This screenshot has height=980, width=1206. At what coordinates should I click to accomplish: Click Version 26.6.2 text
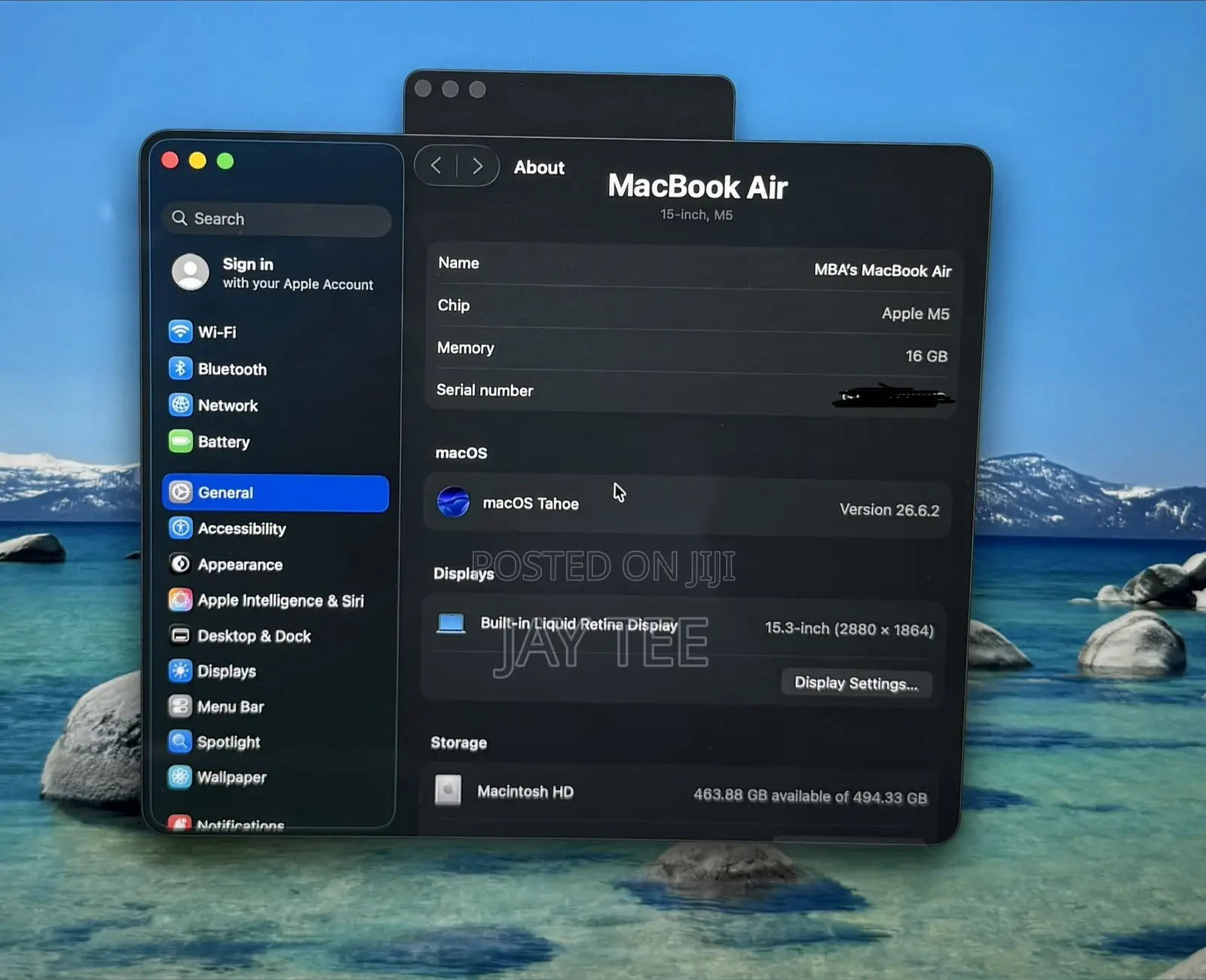point(889,510)
